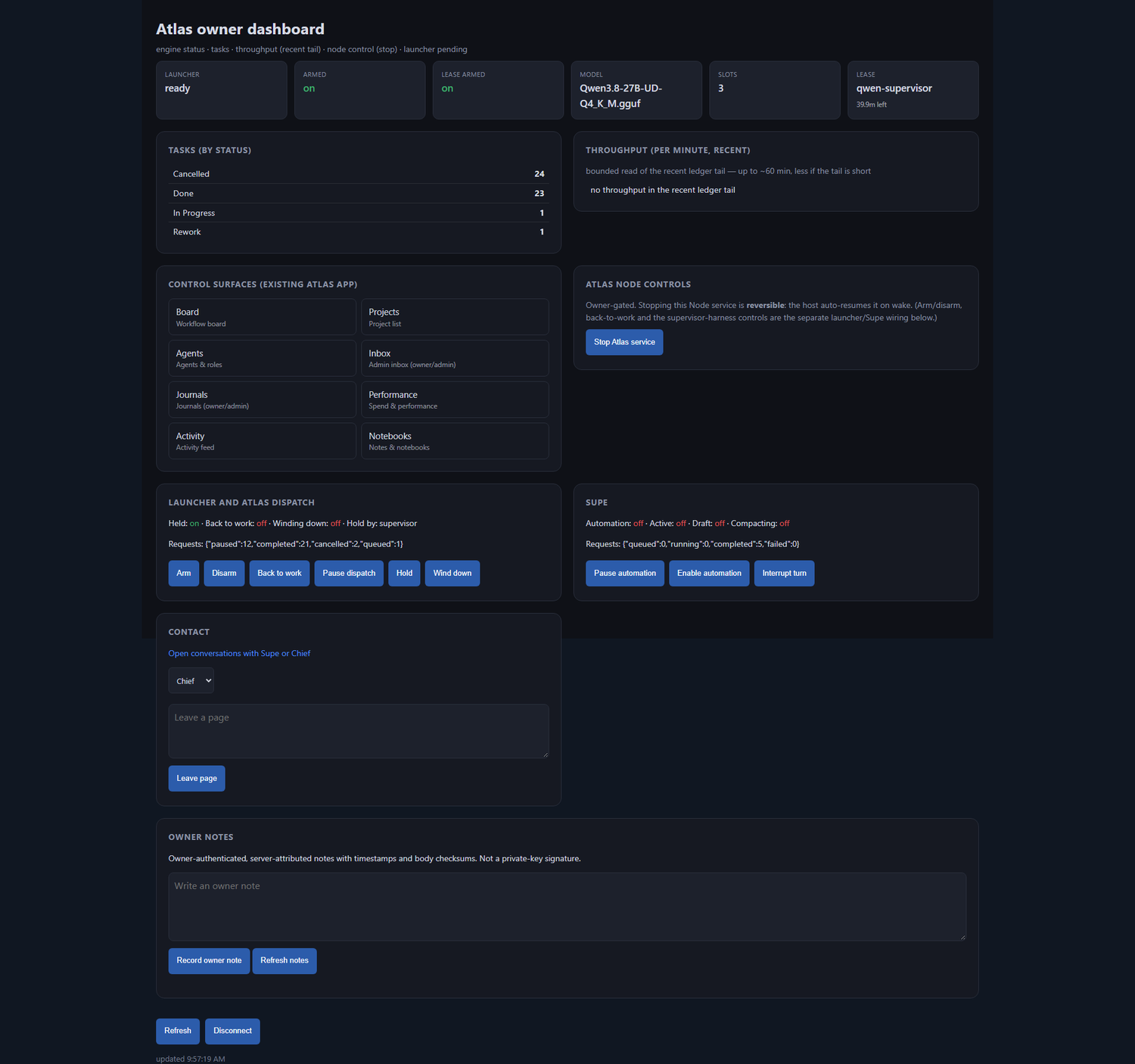1135x1064 pixels.
Task: Open the Board workflow board tile
Action: pyautogui.click(x=262, y=317)
